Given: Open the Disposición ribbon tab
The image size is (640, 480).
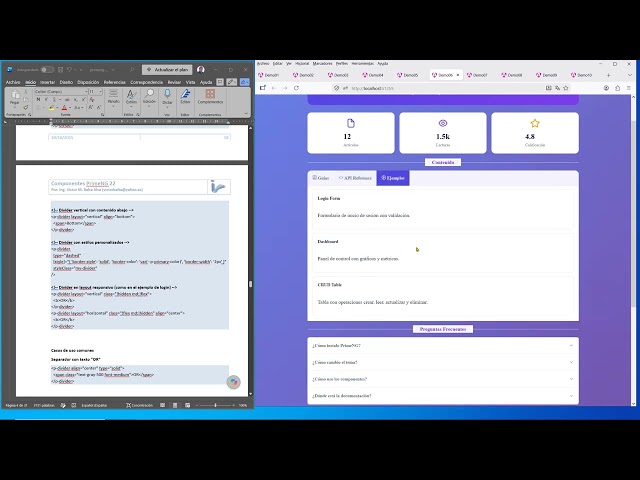Looking at the screenshot, I should coord(88,82).
